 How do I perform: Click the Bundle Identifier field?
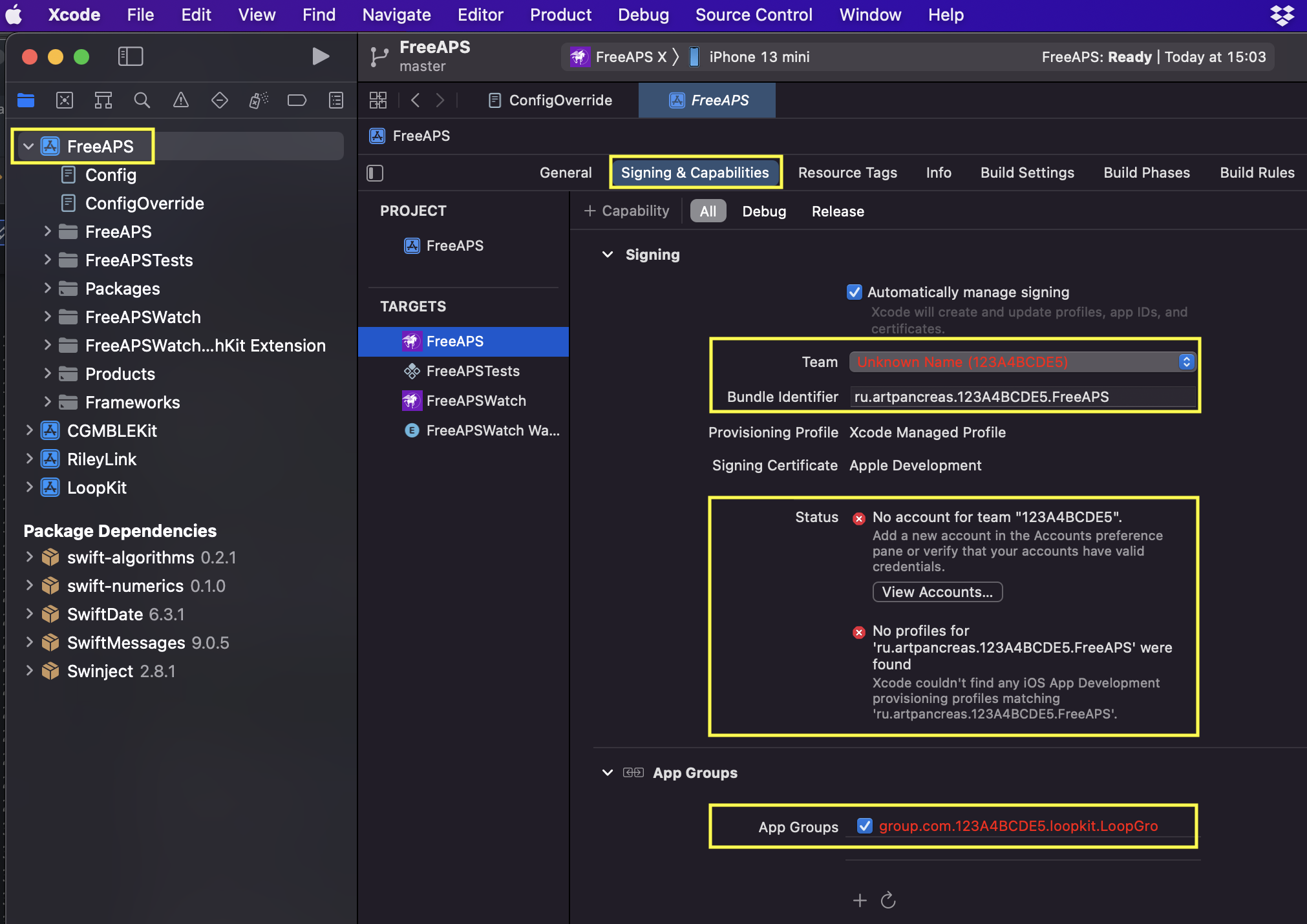(x=1023, y=397)
